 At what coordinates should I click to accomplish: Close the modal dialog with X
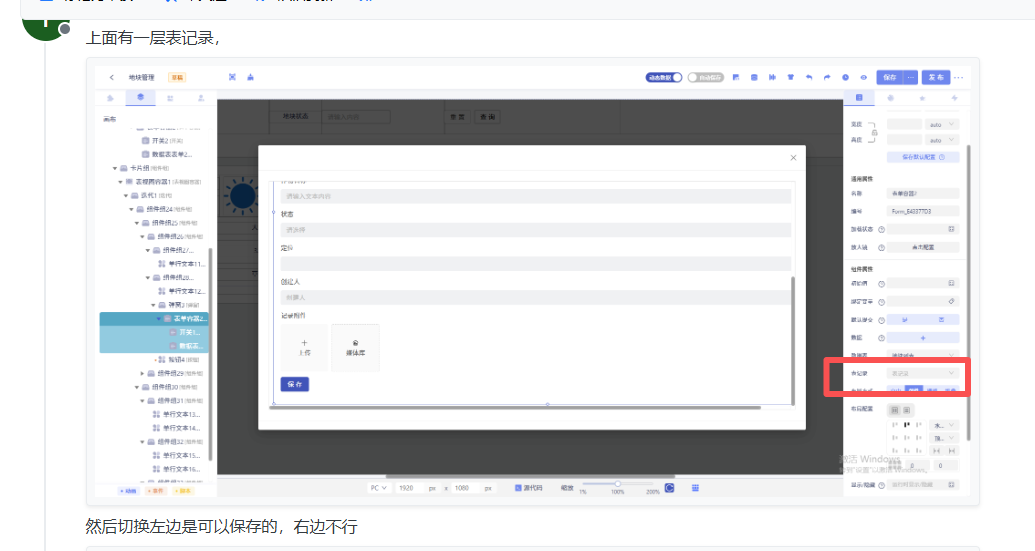[x=794, y=157]
